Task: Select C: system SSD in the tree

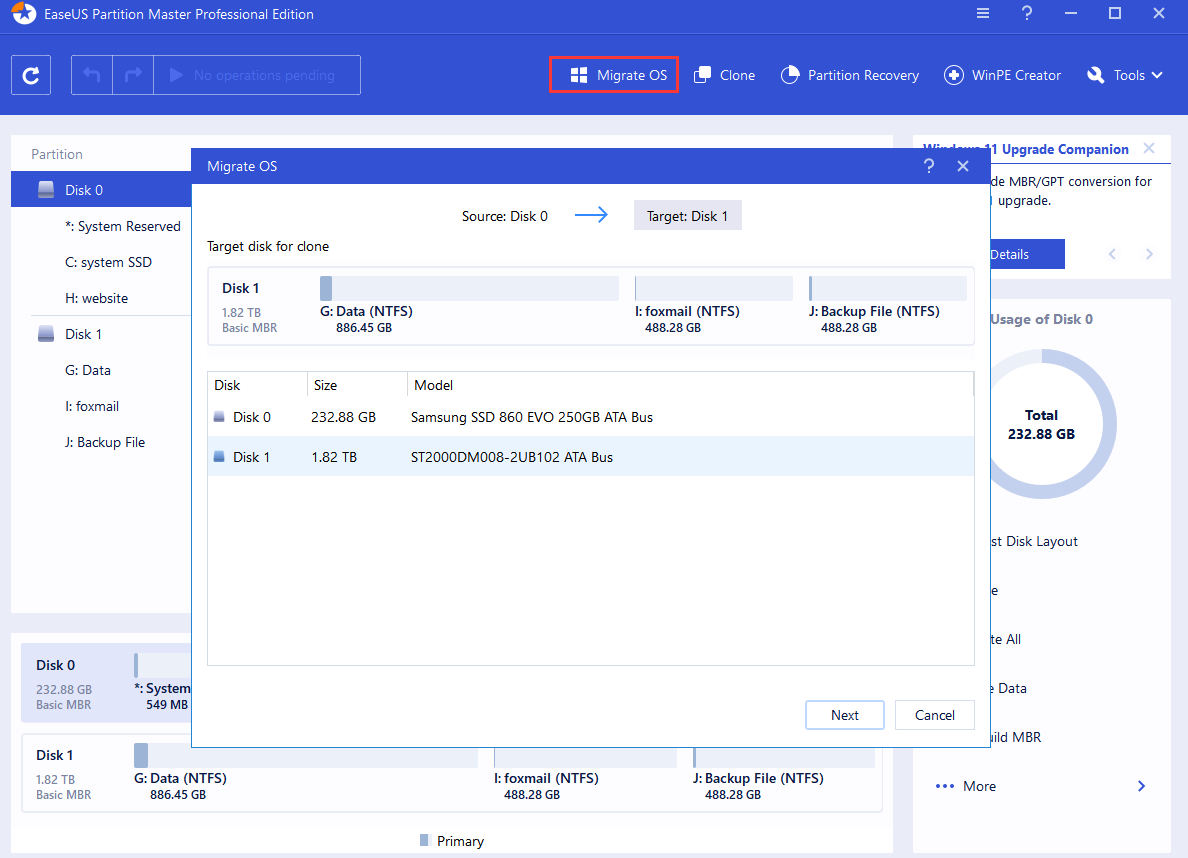Action: [x=108, y=262]
